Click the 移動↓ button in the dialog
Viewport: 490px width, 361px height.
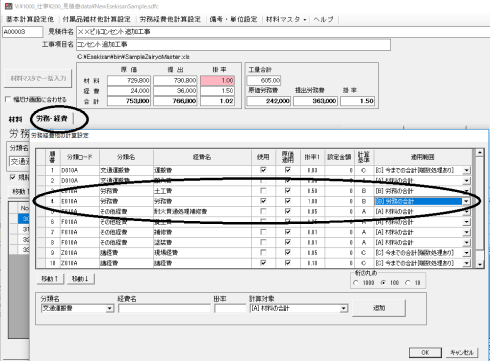(81, 279)
